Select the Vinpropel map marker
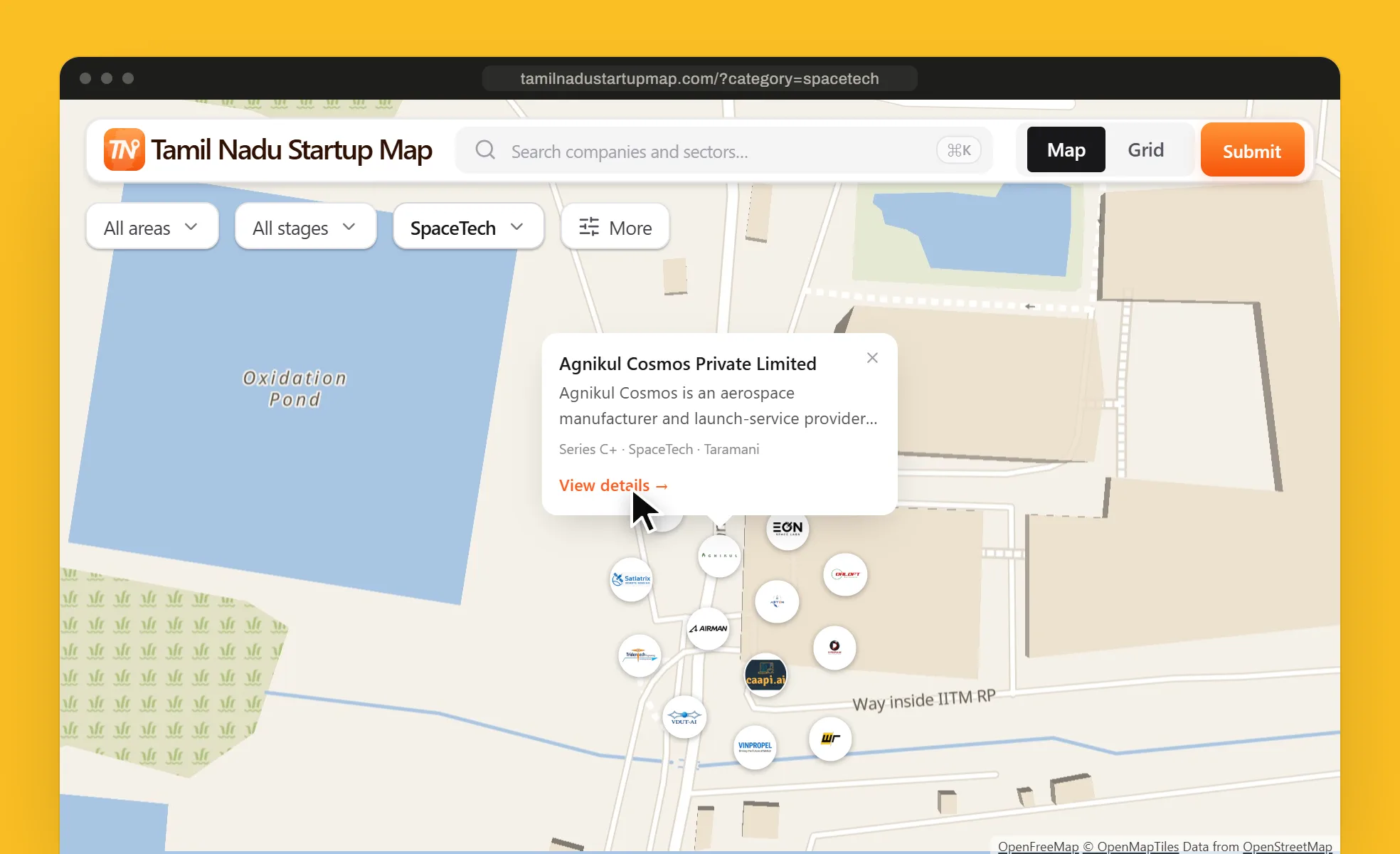The width and height of the screenshot is (1400, 854). tap(755, 747)
